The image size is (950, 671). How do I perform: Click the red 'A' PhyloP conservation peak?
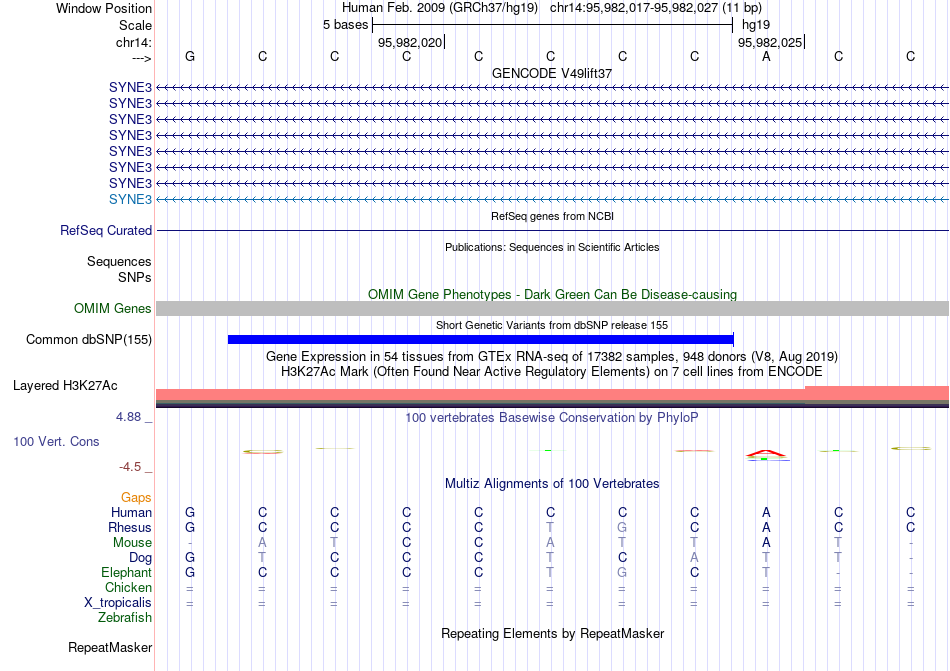766,454
